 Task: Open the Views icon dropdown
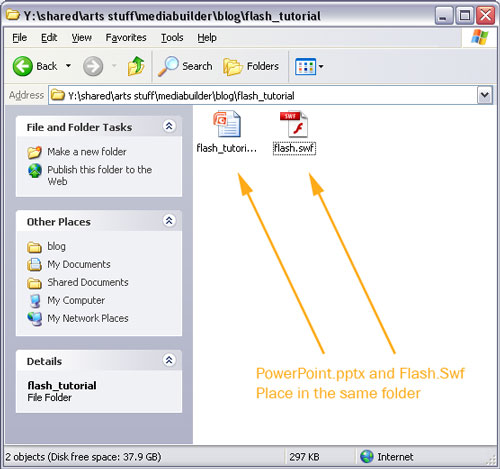309,66
